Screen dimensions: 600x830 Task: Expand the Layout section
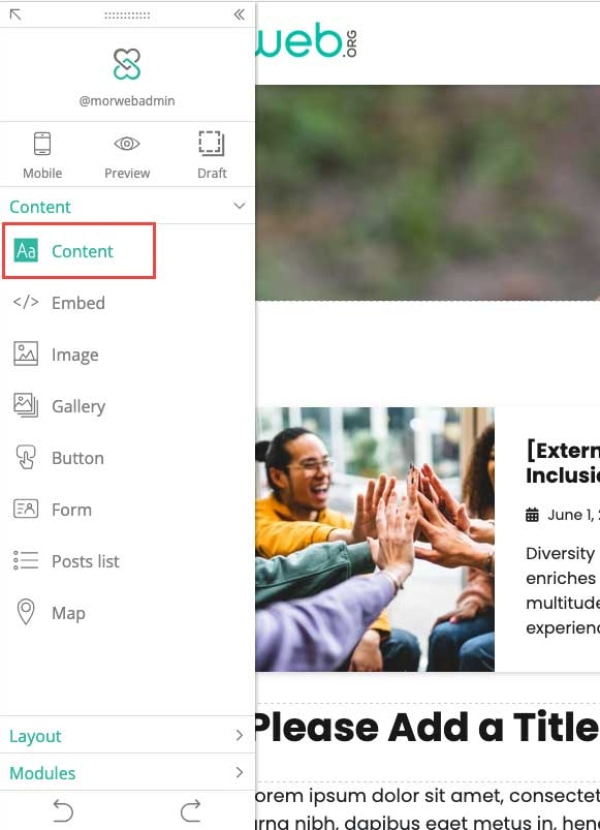(127, 735)
